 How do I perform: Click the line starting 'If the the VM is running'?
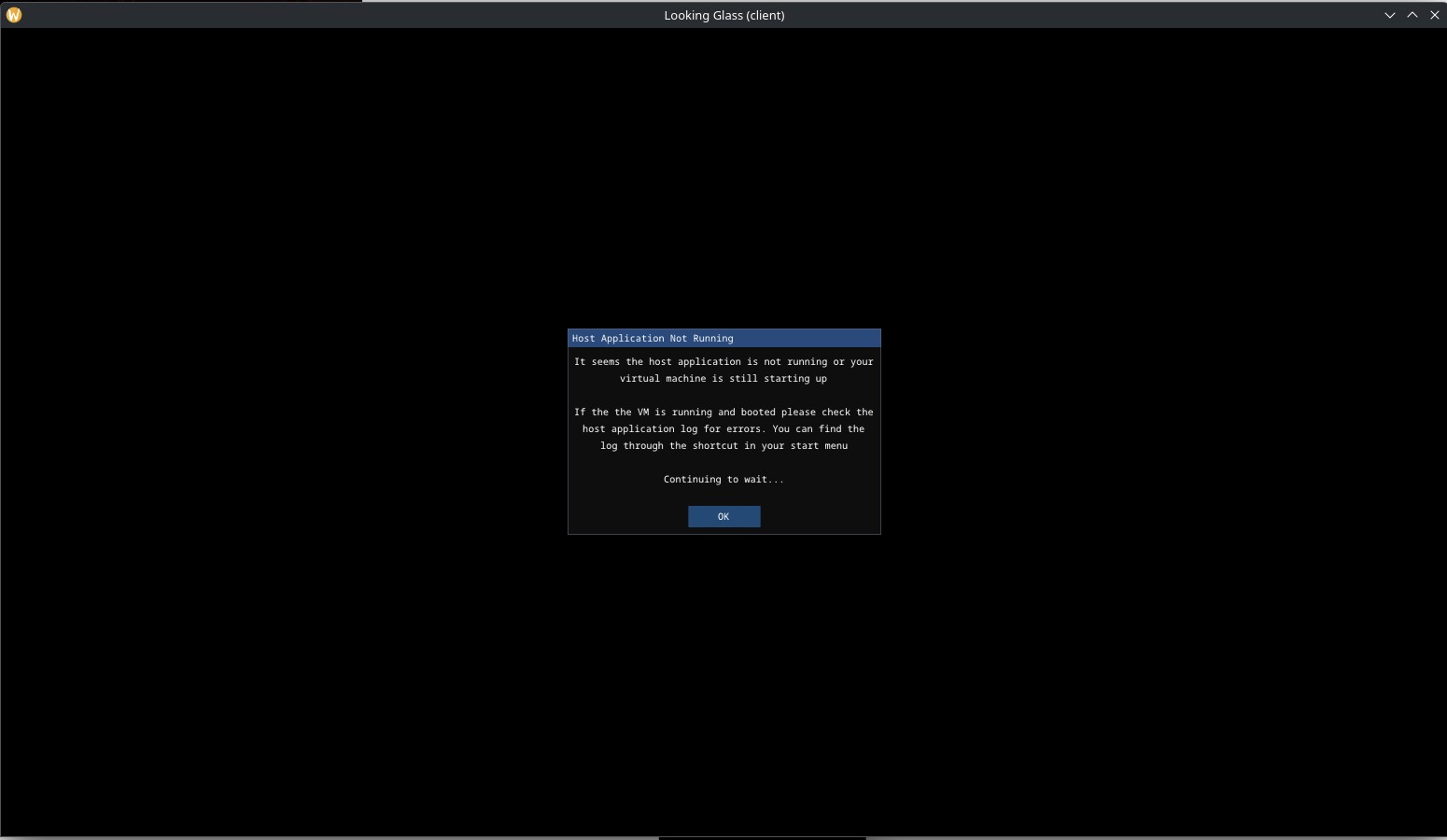pos(723,412)
